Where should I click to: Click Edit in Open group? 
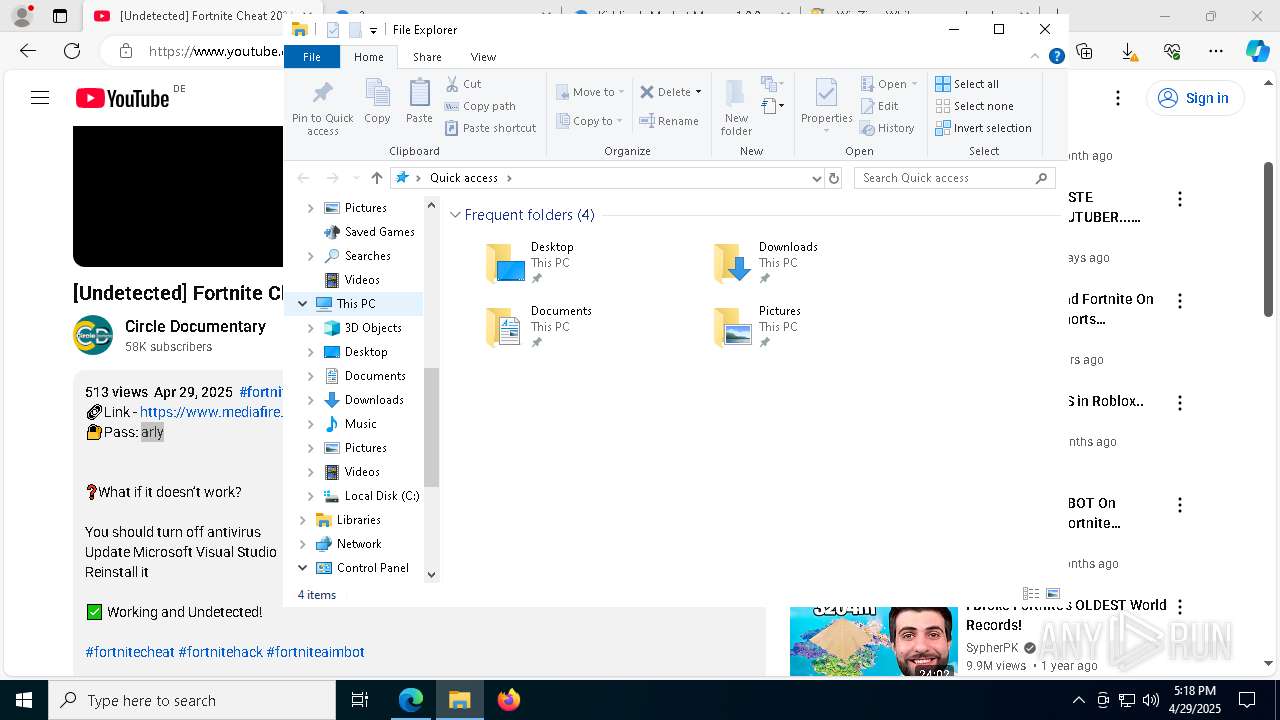click(879, 106)
